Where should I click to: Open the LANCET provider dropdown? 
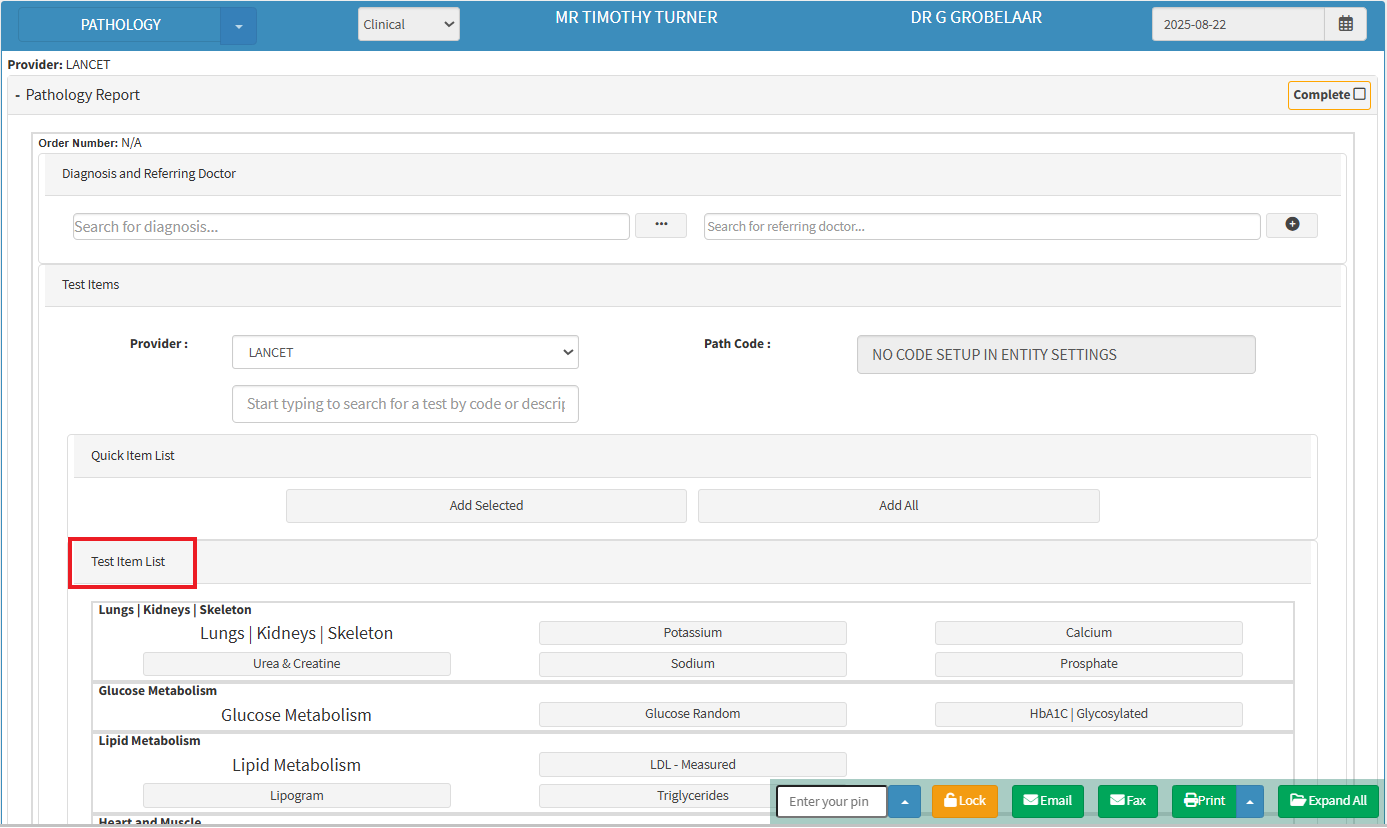click(x=405, y=352)
